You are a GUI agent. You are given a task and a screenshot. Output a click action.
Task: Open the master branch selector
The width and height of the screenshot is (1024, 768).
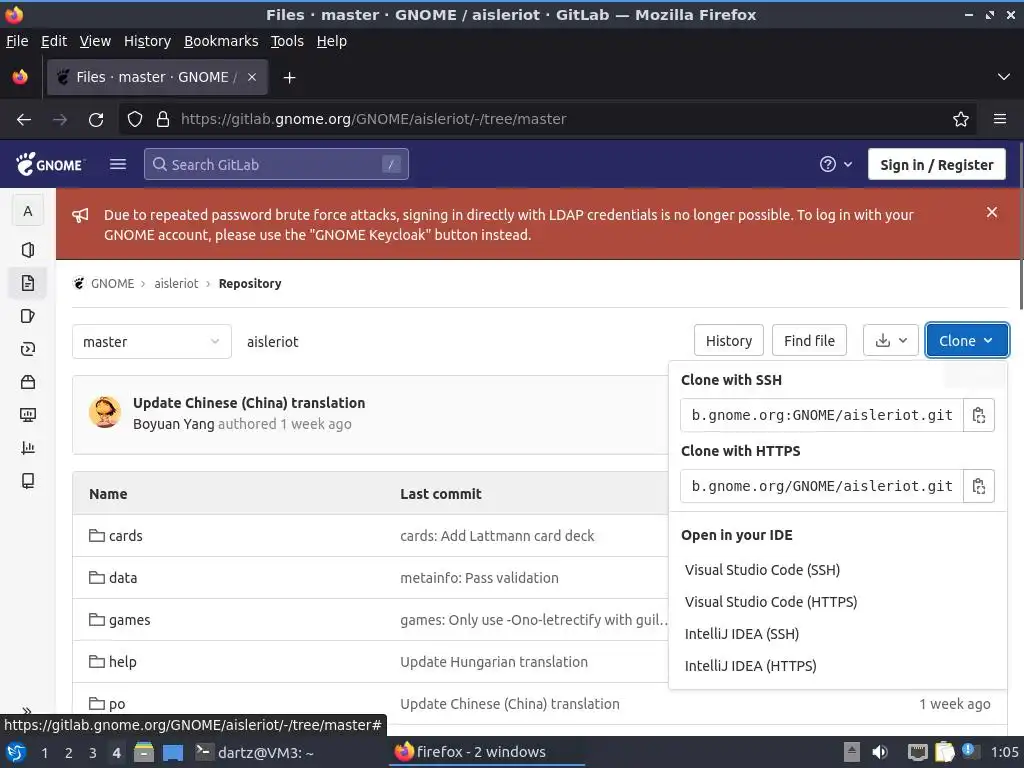pos(152,342)
